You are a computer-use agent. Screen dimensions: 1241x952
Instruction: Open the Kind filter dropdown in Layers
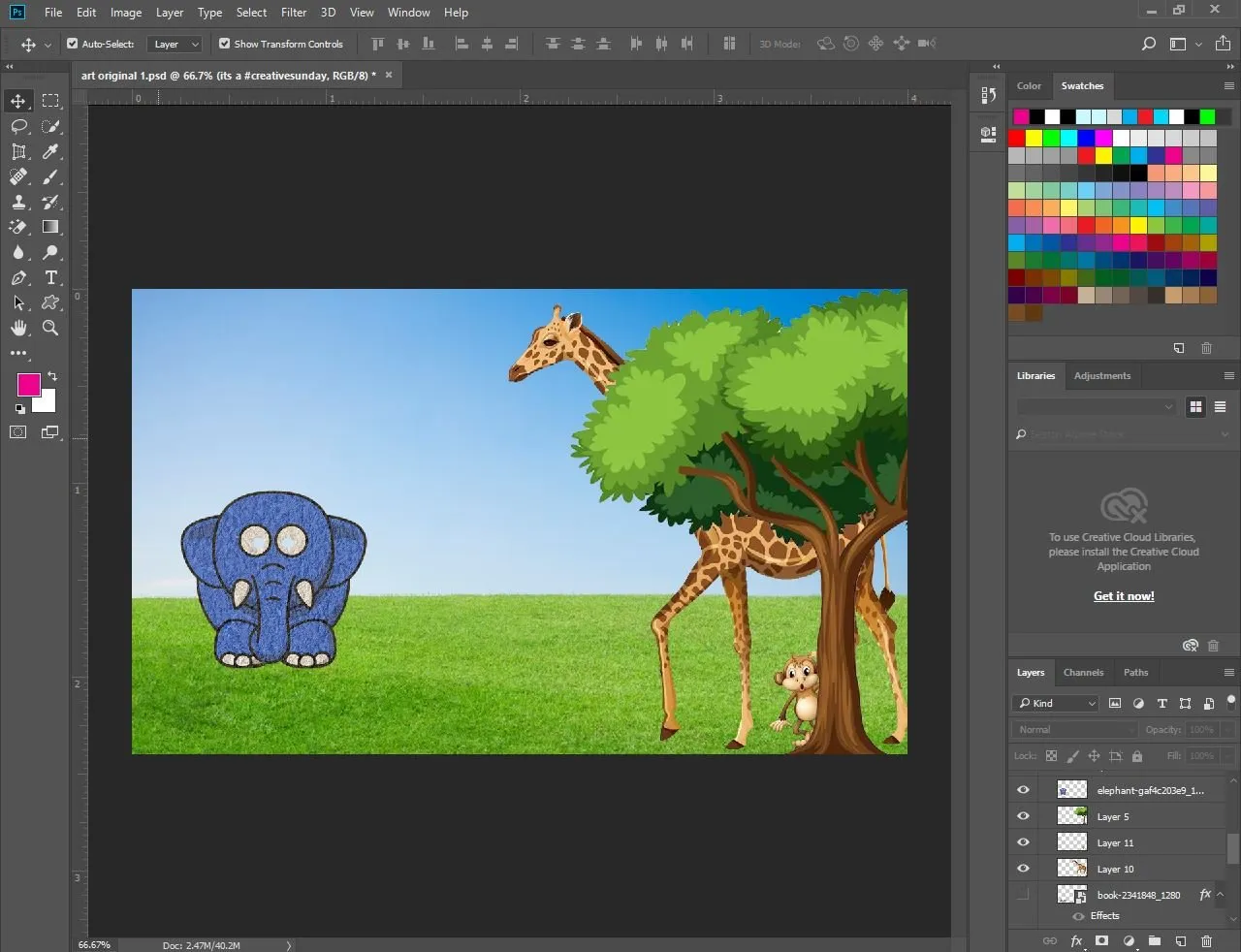tap(1056, 703)
